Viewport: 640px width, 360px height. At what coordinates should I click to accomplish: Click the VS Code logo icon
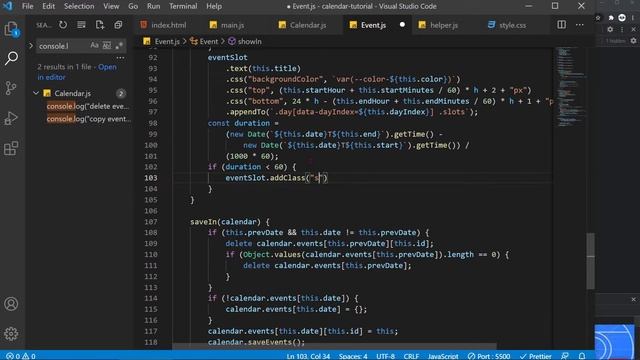tap(8, 6)
